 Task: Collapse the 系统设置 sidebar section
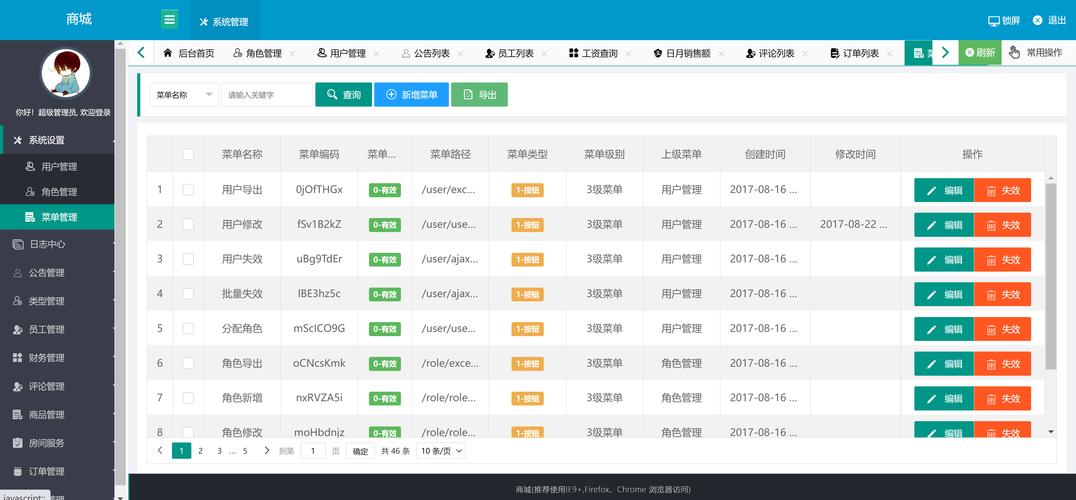[x=58, y=140]
